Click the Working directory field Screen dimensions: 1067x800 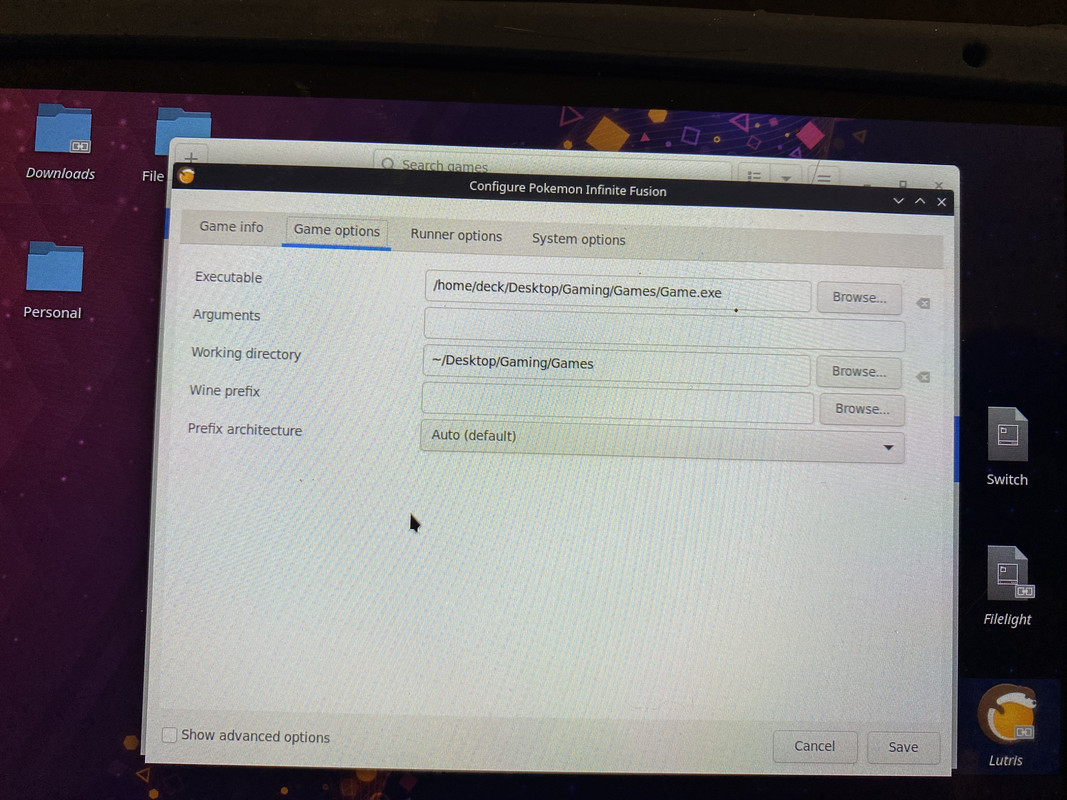pos(616,365)
